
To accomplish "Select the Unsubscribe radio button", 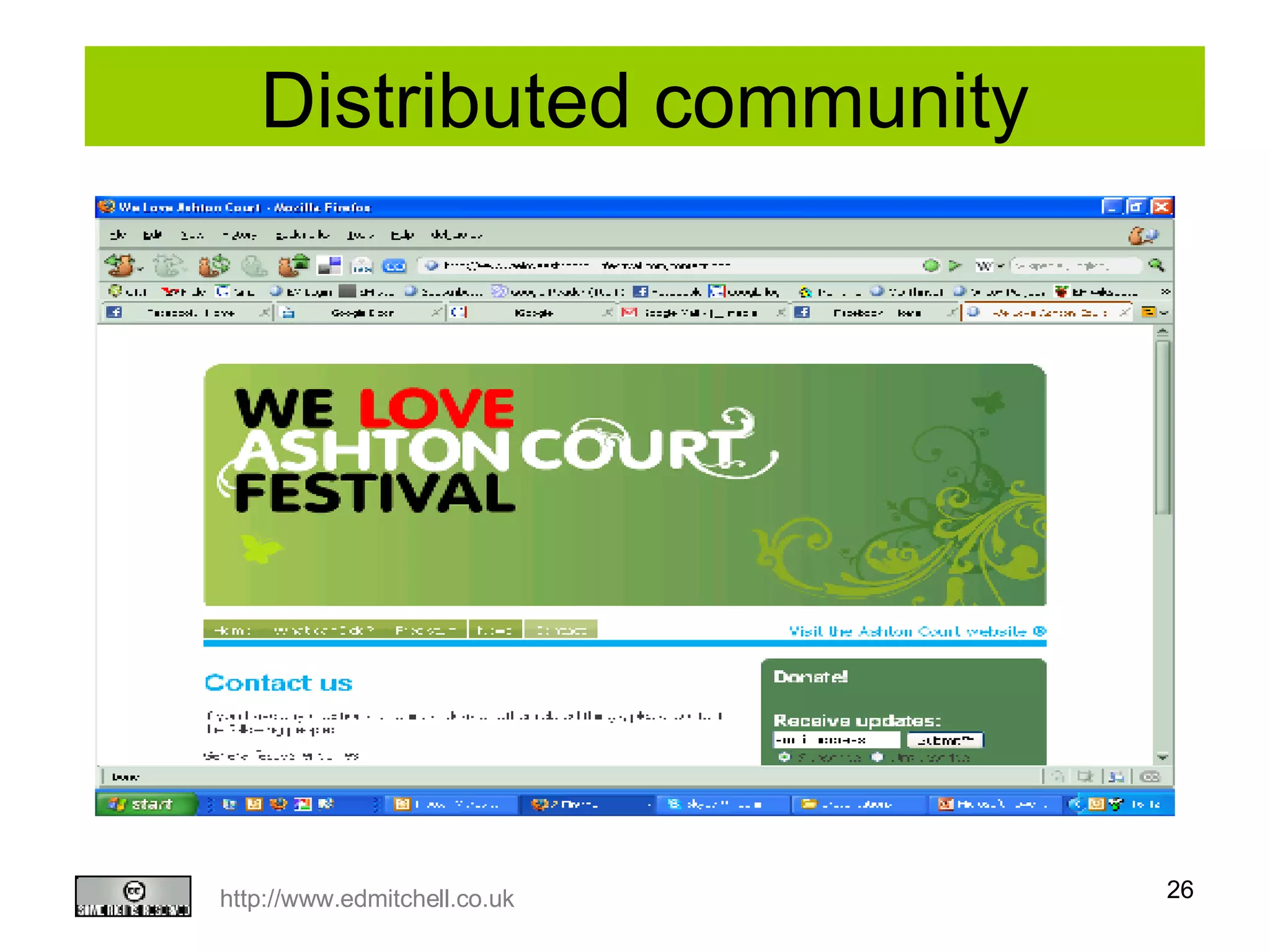I will tap(877, 757).
